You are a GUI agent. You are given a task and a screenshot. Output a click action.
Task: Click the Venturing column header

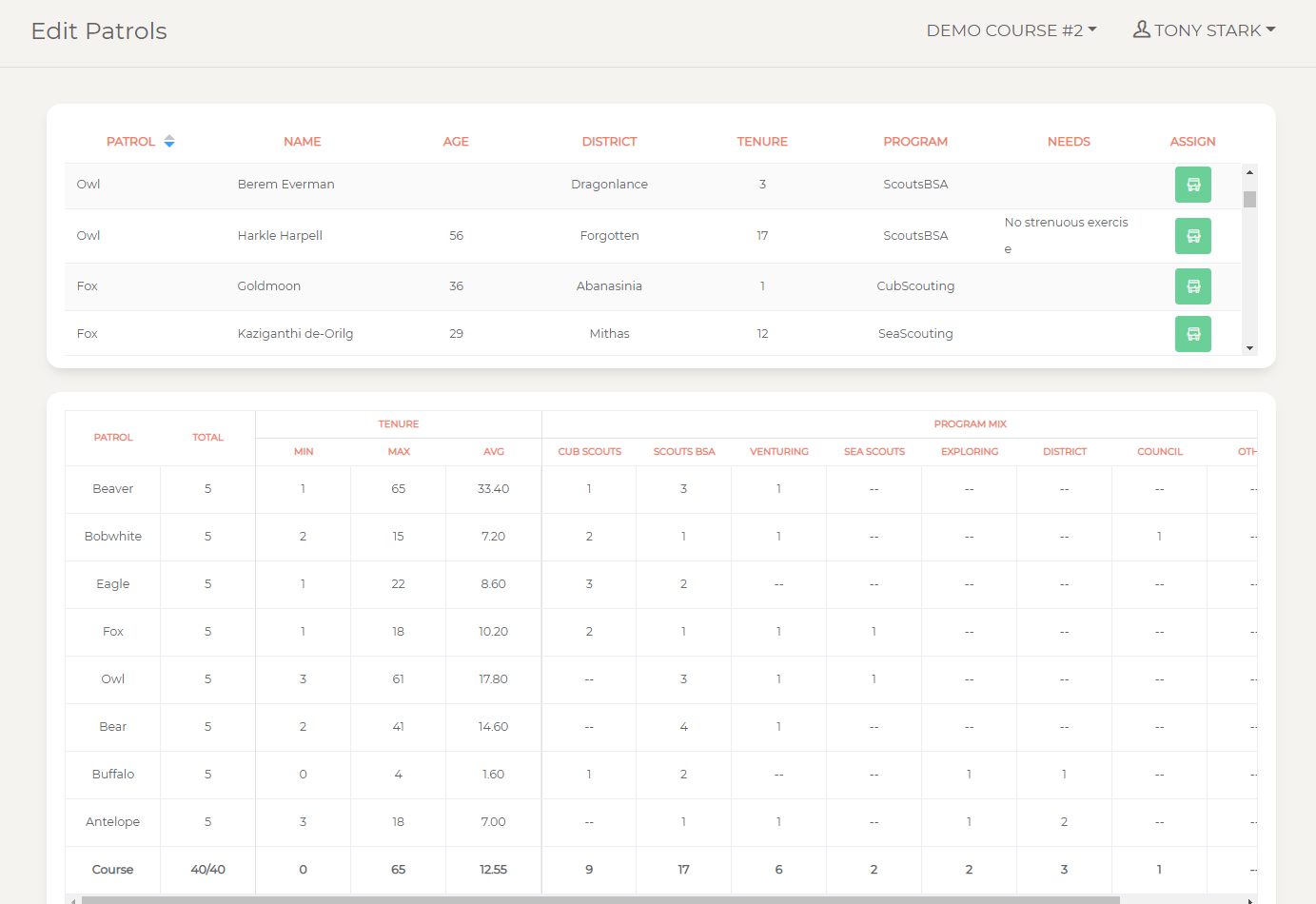click(778, 452)
